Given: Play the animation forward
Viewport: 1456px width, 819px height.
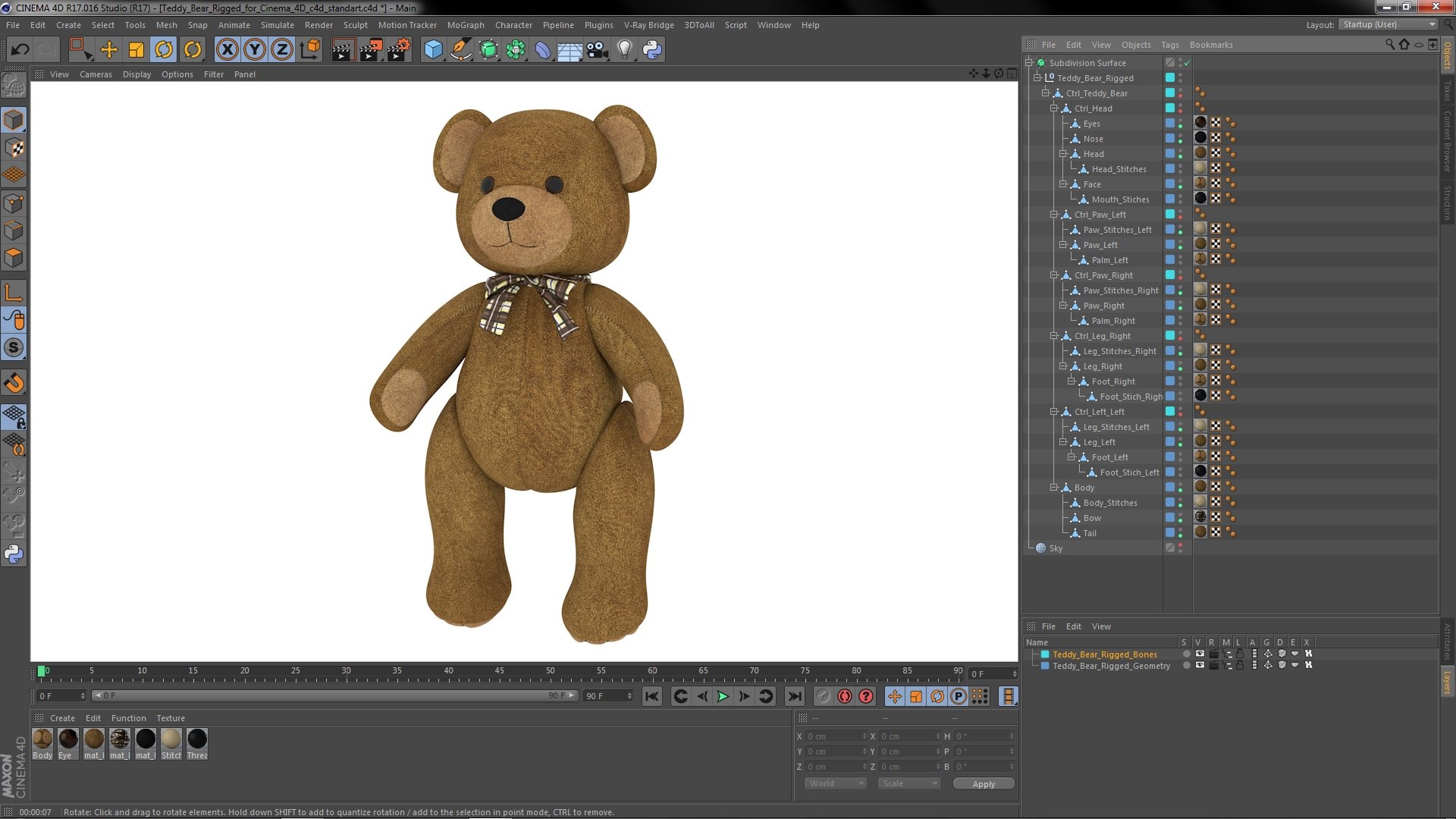Looking at the screenshot, I should tap(723, 696).
